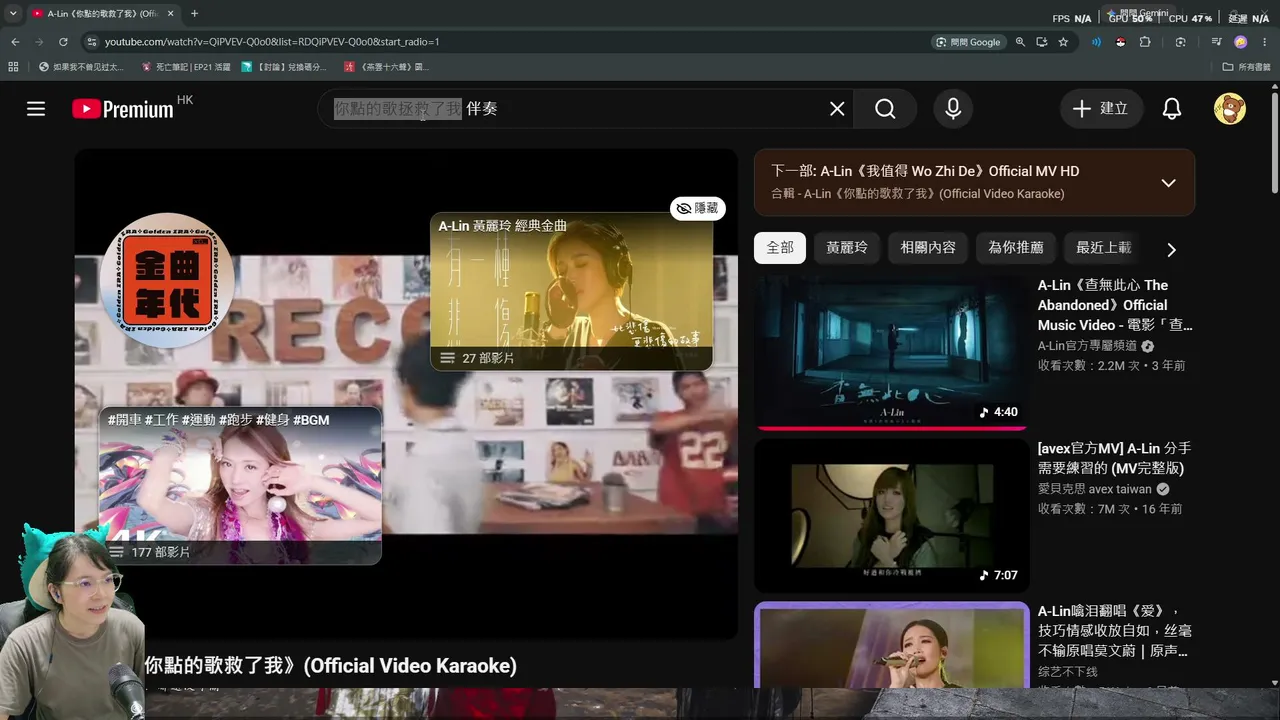The image size is (1280, 720).
Task: Reload the page with the refresh icon
Action: pyautogui.click(x=63, y=42)
